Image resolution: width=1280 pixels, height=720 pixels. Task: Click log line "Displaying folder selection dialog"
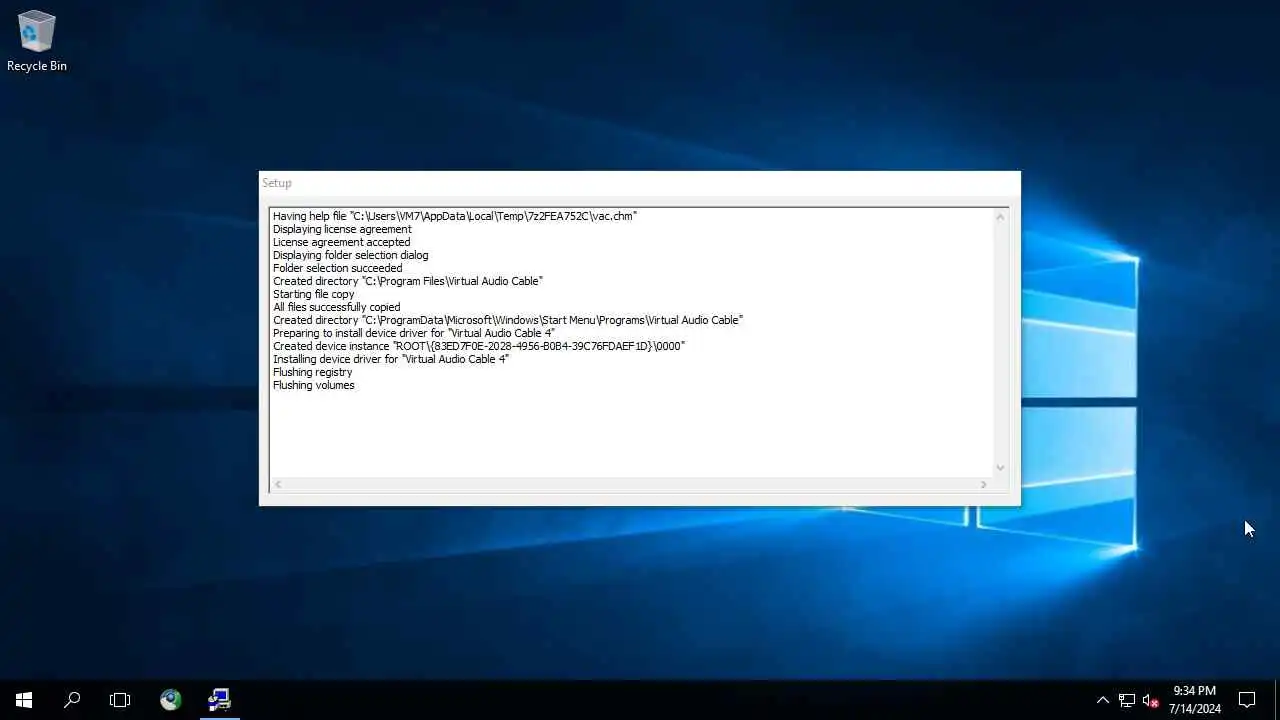pyautogui.click(x=350, y=255)
